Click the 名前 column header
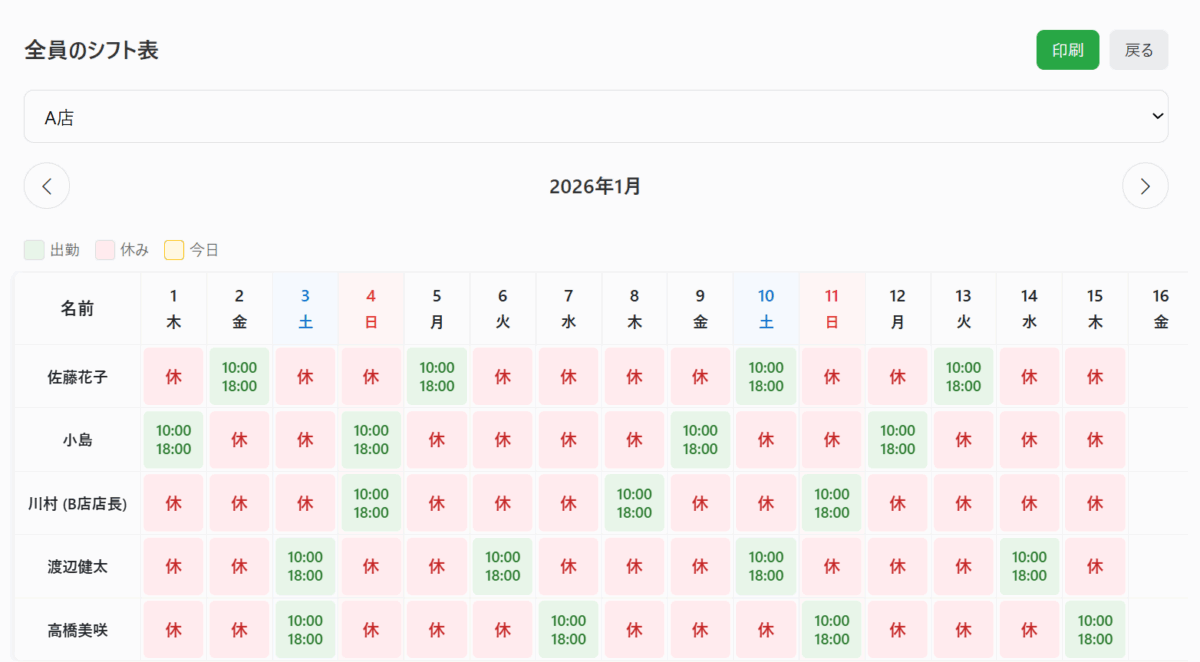This screenshot has height=662, width=1200. (77, 309)
